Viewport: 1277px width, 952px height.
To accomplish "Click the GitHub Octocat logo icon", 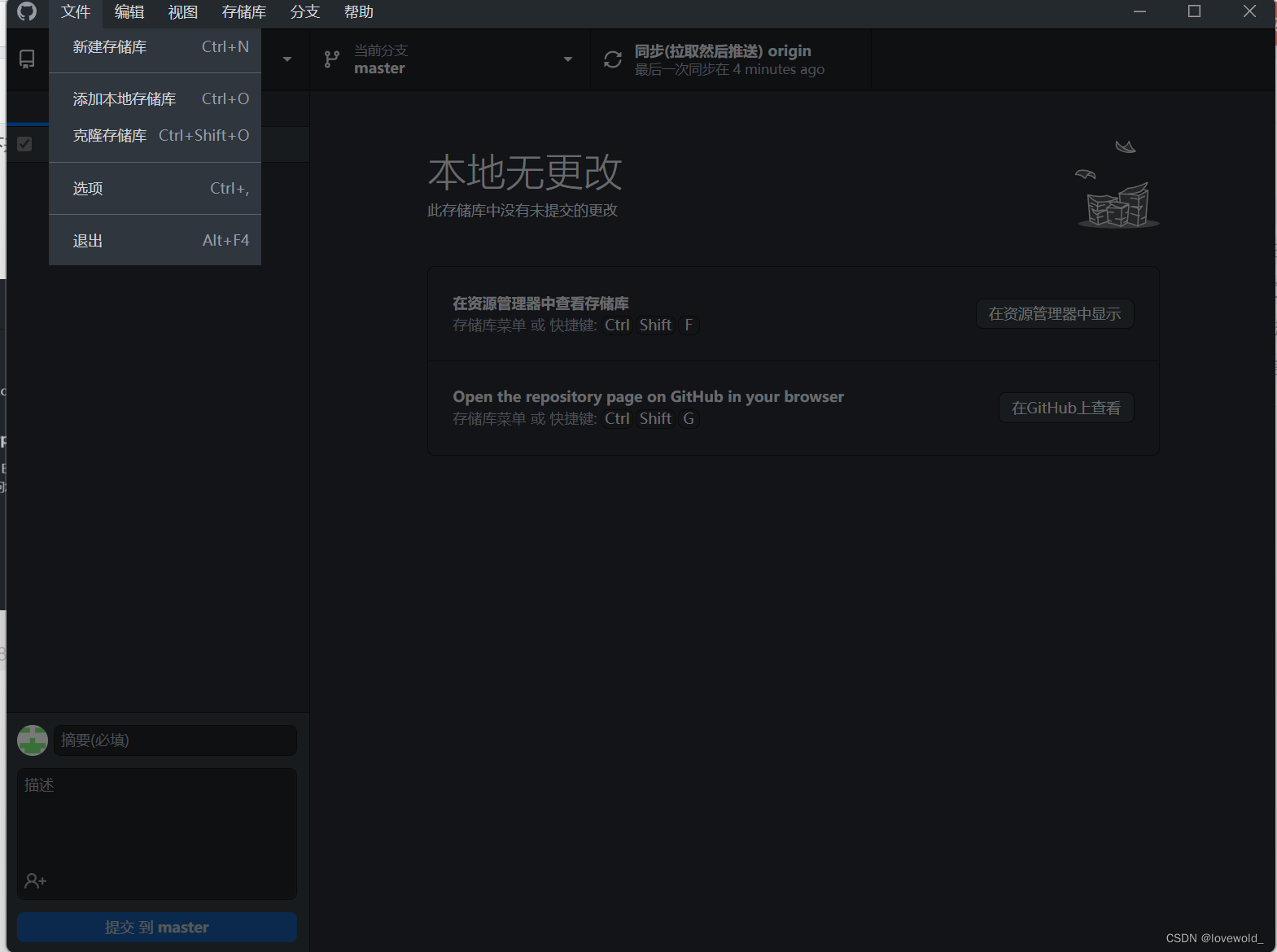I will click(x=27, y=11).
